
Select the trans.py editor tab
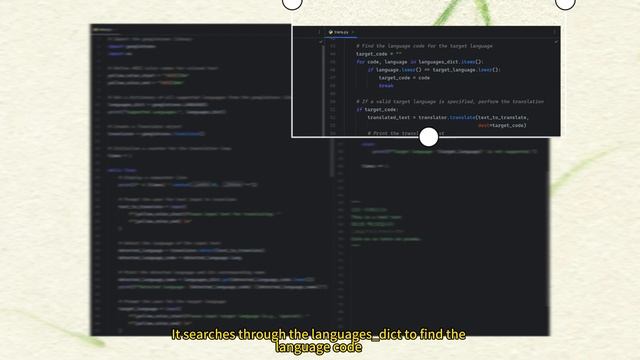coord(341,32)
